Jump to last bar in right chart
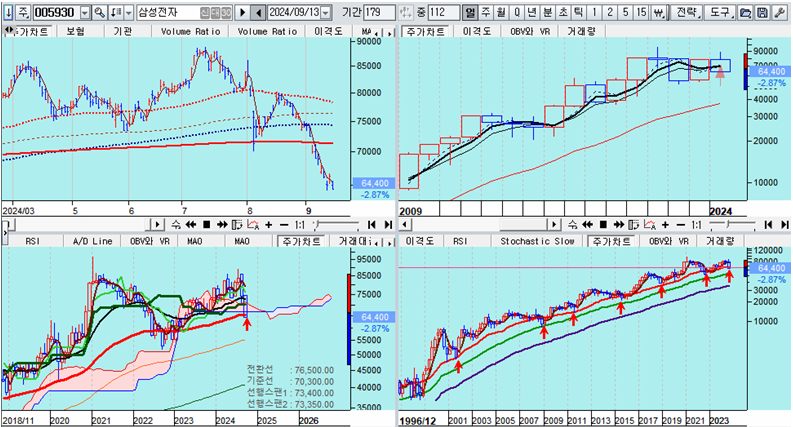The width and height of the screenshot is (793, 427). click(784, 225)
